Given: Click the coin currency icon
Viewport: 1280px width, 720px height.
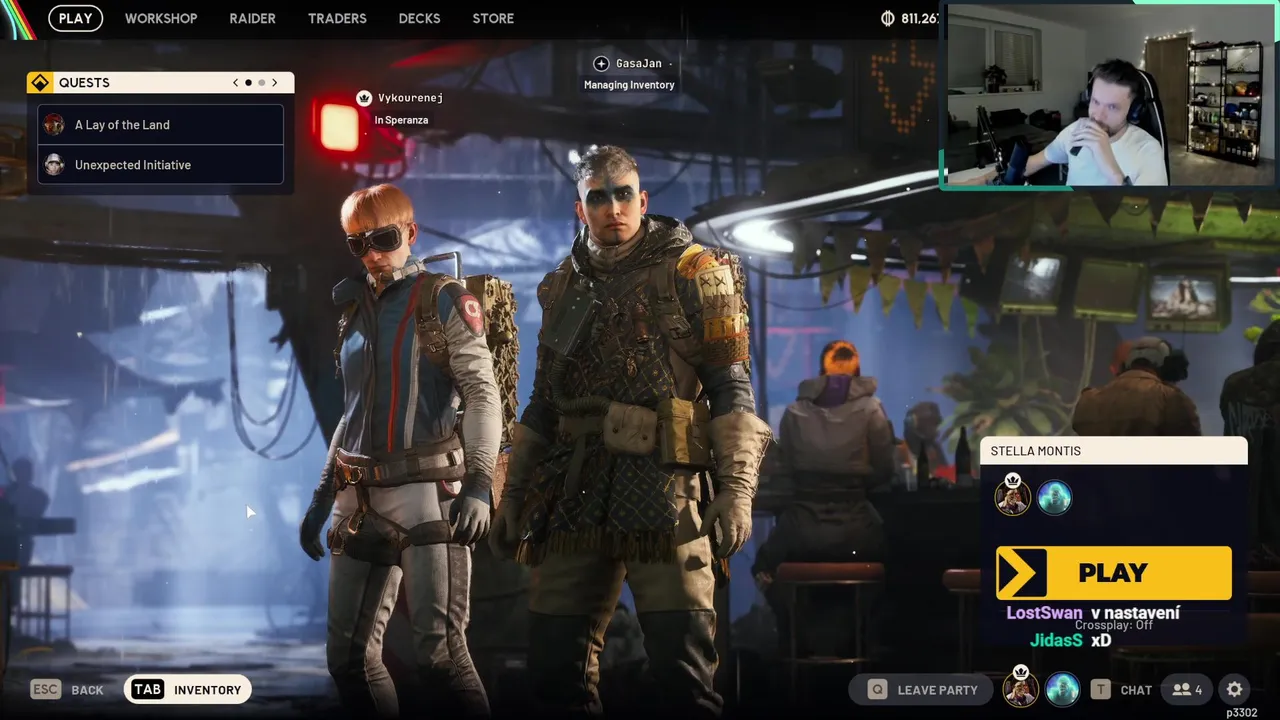Looking at the screenshot, I should click(887, 18).
